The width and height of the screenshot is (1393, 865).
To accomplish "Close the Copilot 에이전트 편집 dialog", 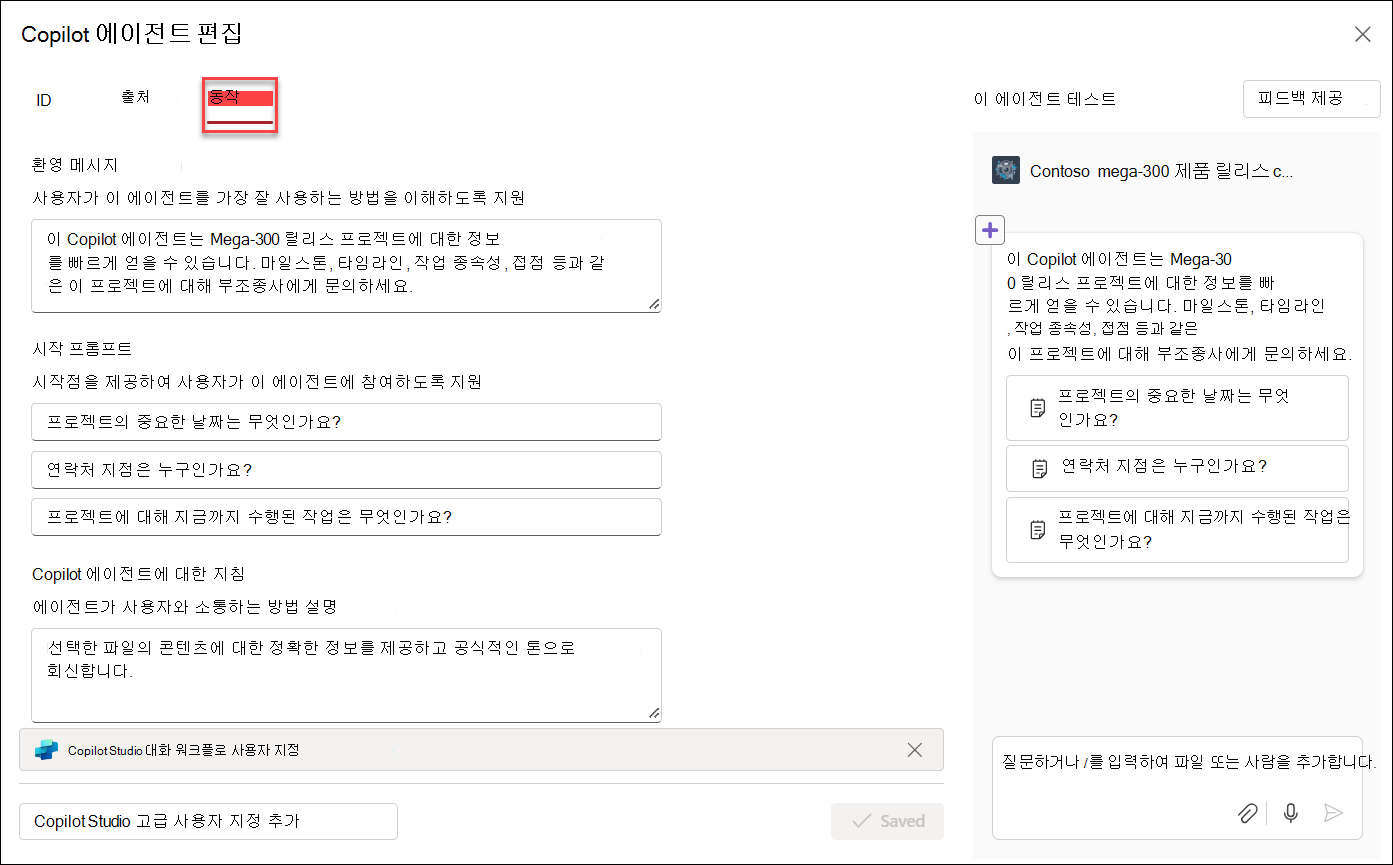I will pos(1362,34).
